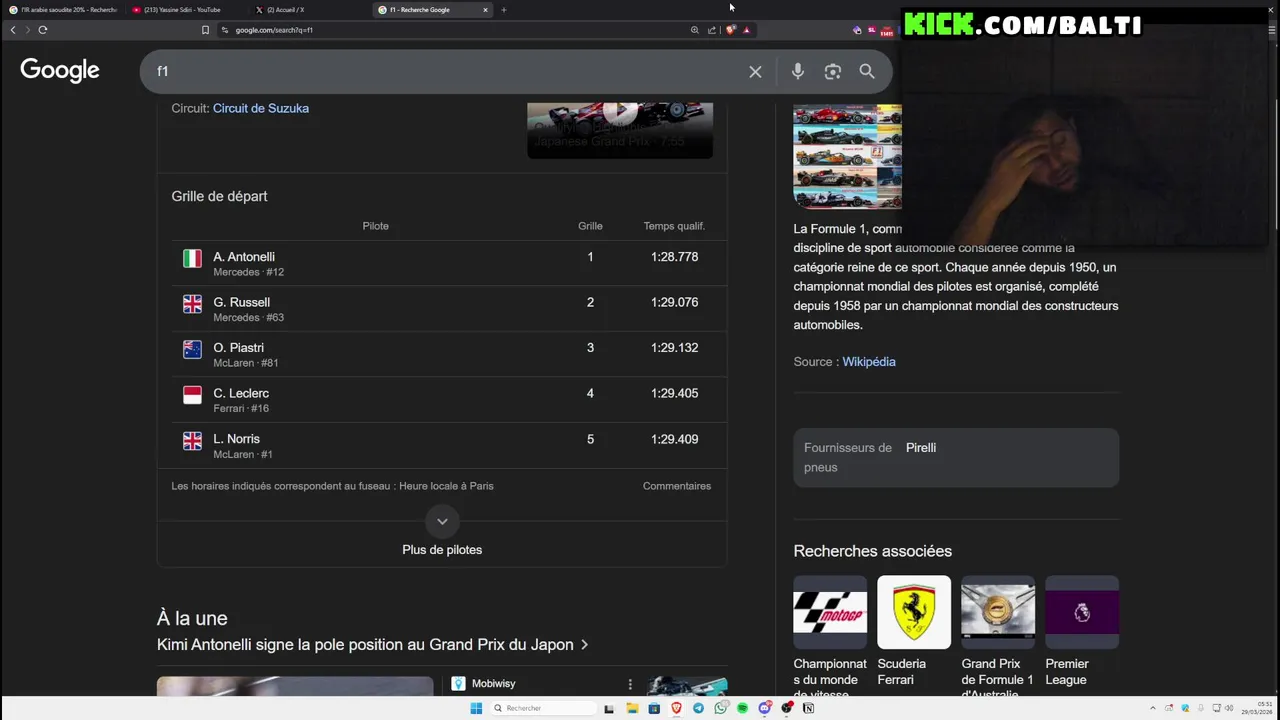
Task: Switch to FIR arabie saoudite tab
Action: point(62,10)
